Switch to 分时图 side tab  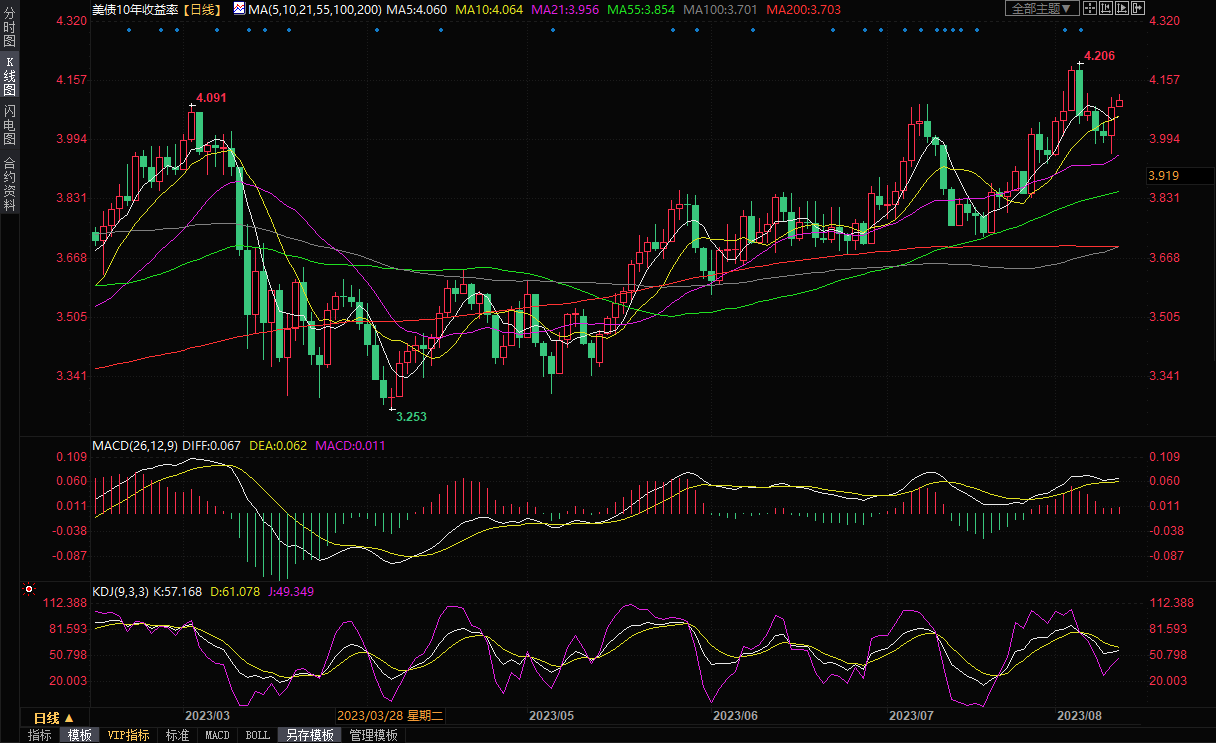coord(9,33)
